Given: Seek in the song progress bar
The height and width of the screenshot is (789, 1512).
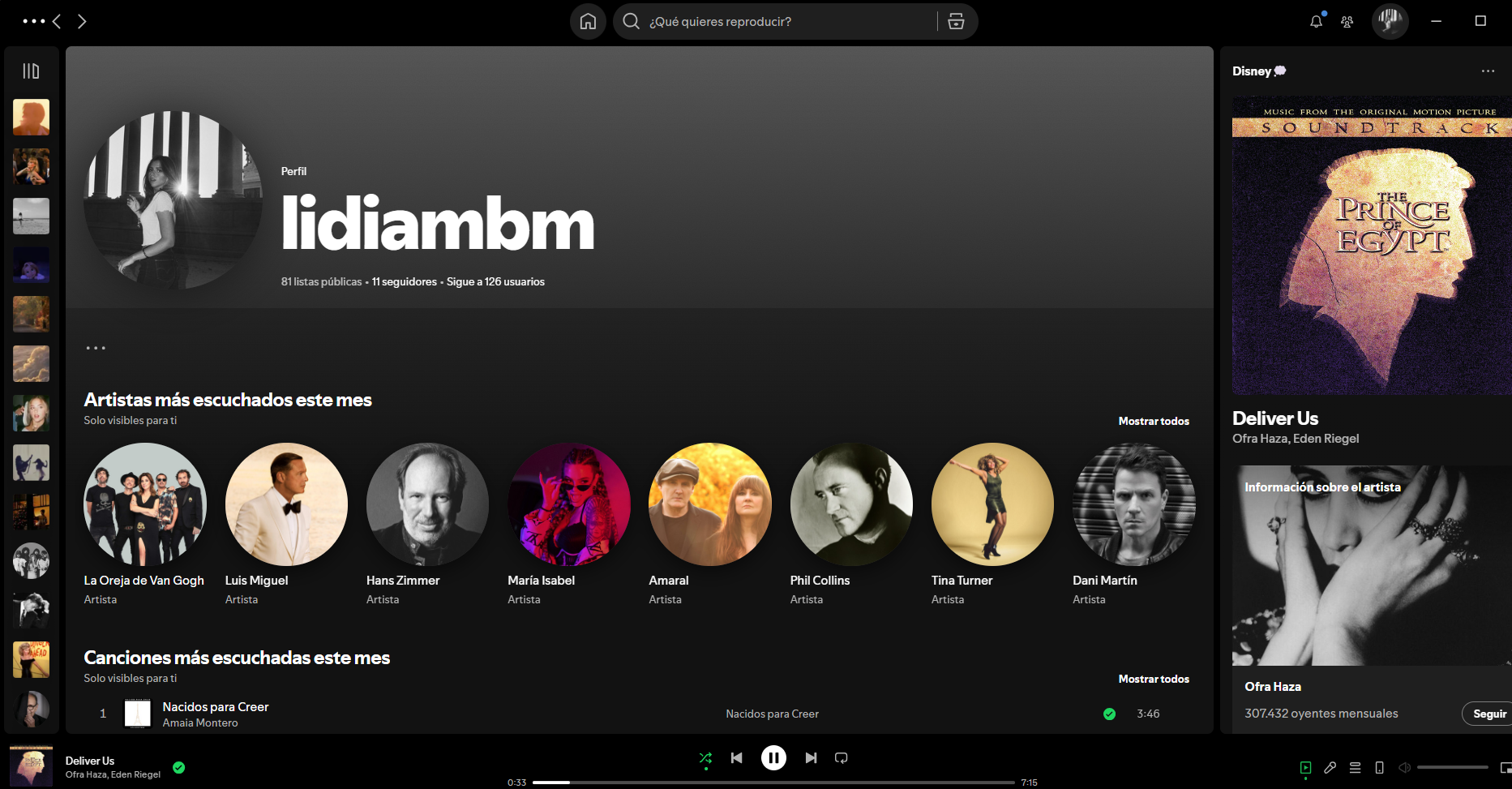Looking at the screenshot, I should click(x=773, y=783).
